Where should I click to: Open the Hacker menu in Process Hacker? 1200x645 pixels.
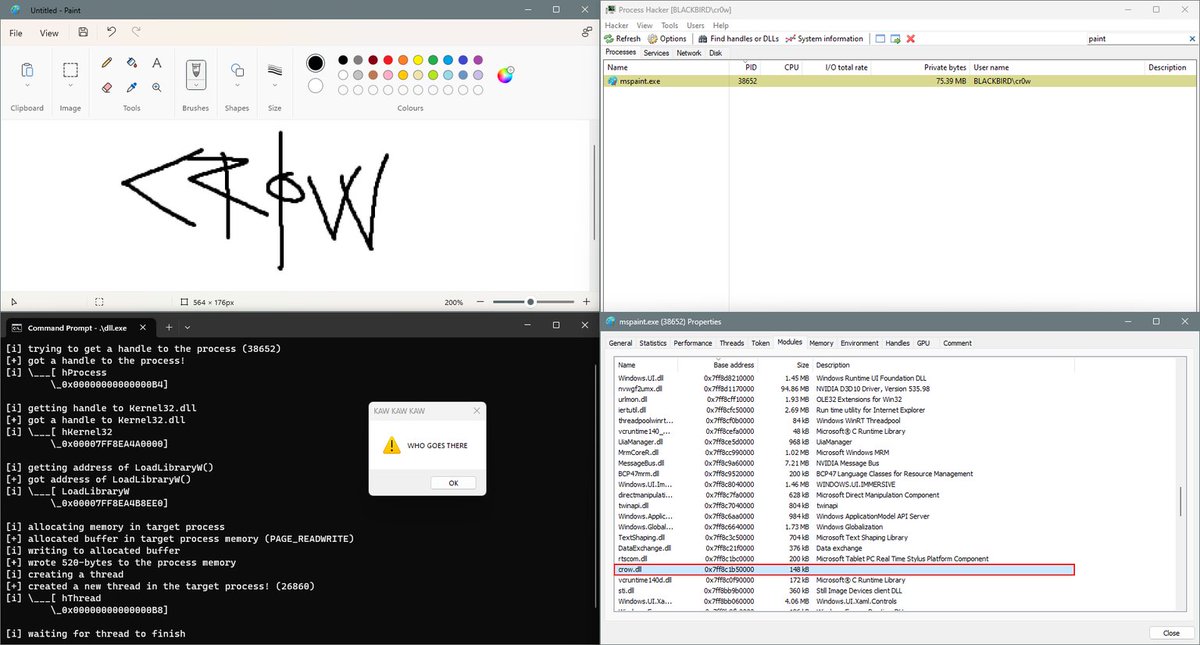click(x=616, y=25)
